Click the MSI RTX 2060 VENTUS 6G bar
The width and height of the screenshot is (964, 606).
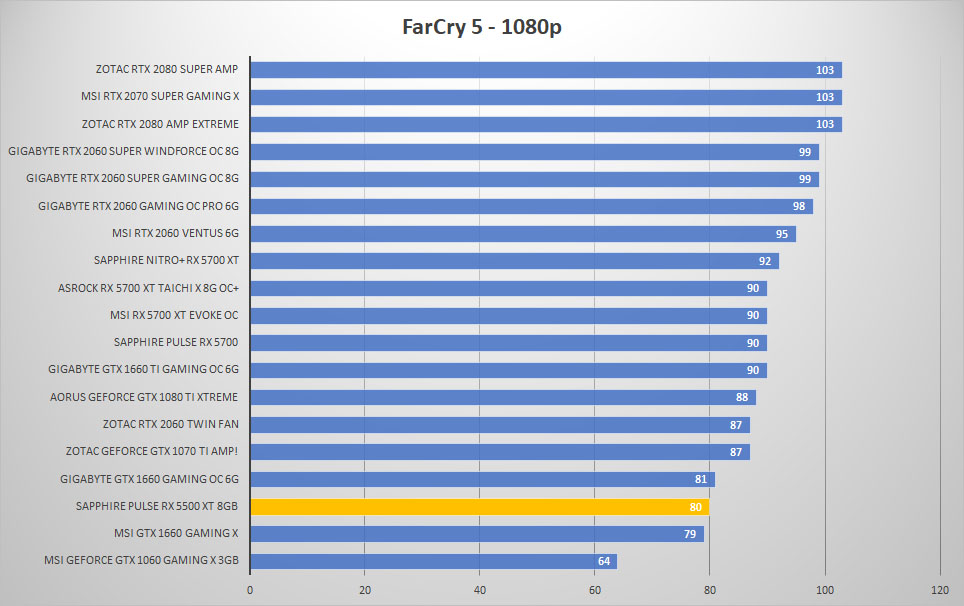pos(523,234)
